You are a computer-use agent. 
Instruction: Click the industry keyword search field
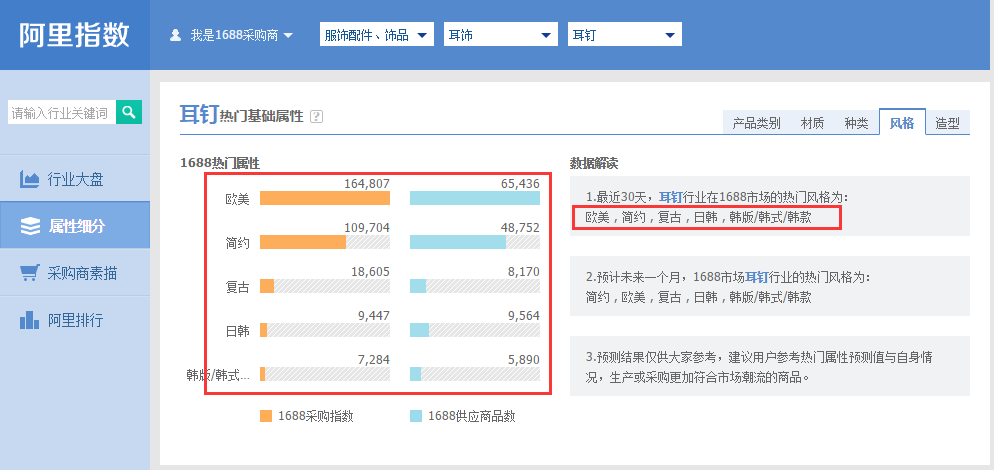[x=60, y=112]
